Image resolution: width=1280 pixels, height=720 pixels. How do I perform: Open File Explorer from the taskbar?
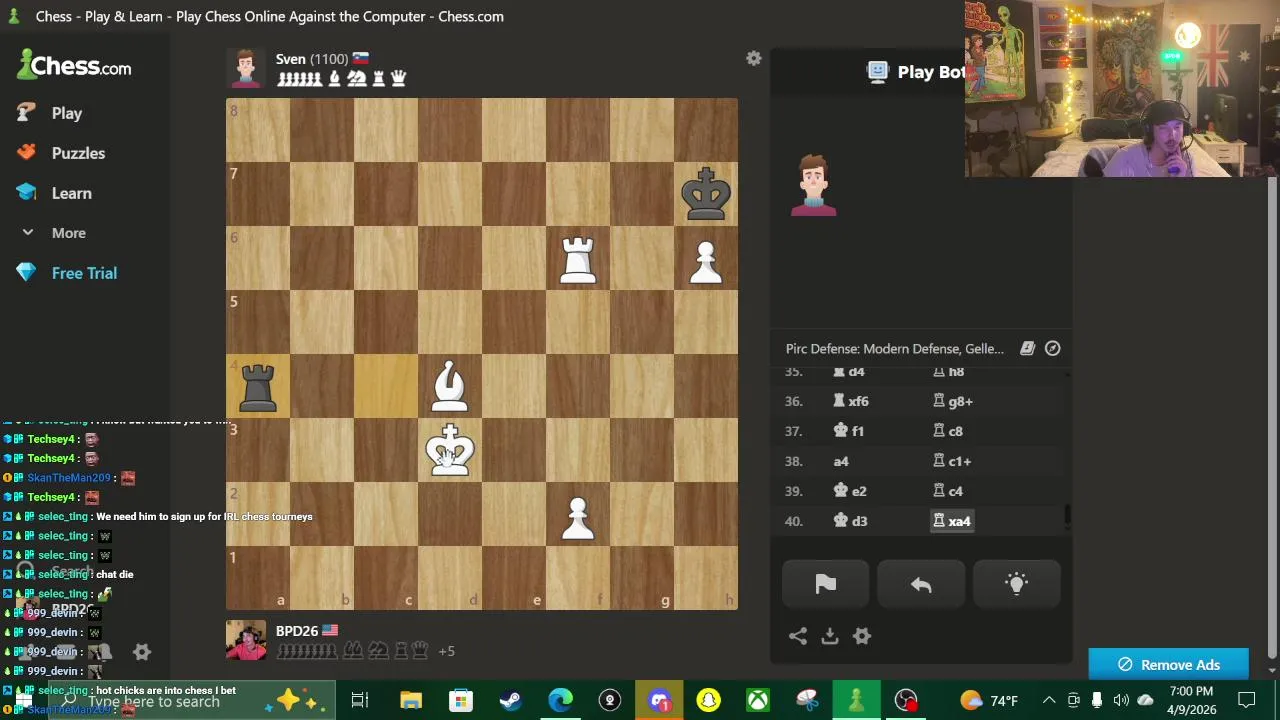(411, 701)
